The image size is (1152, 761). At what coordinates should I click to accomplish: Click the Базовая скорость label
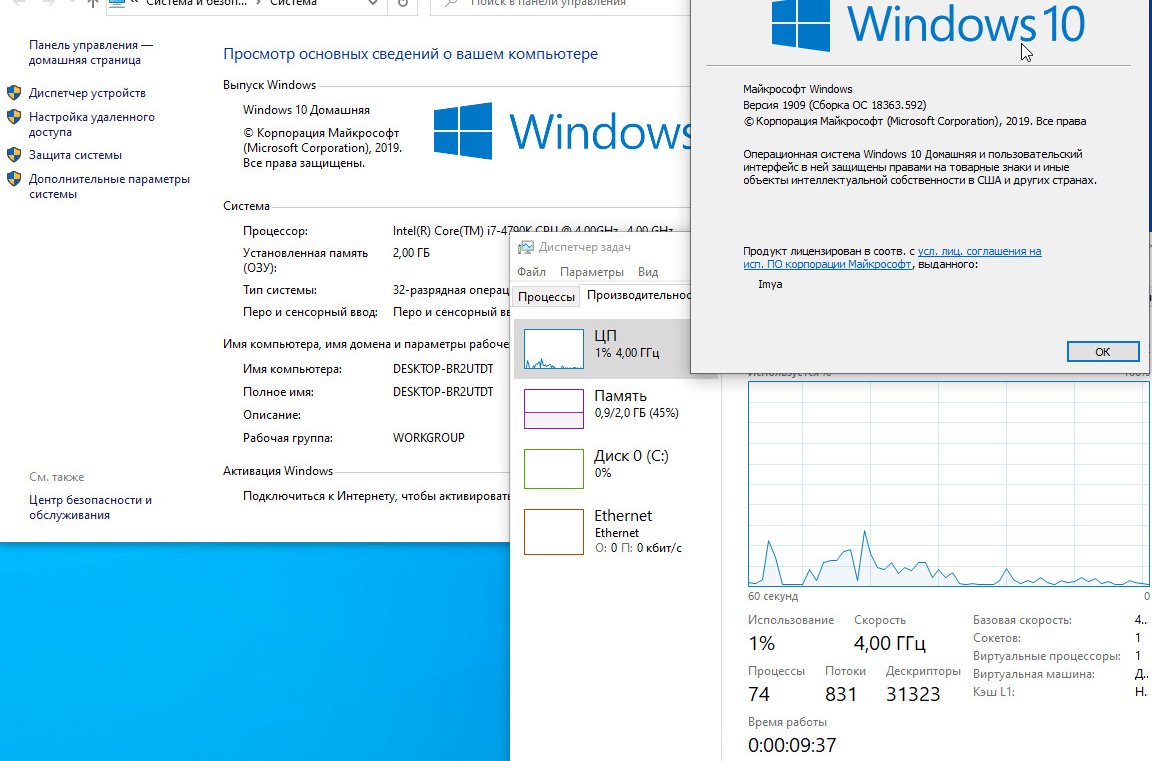click(x=1022, y=620)
